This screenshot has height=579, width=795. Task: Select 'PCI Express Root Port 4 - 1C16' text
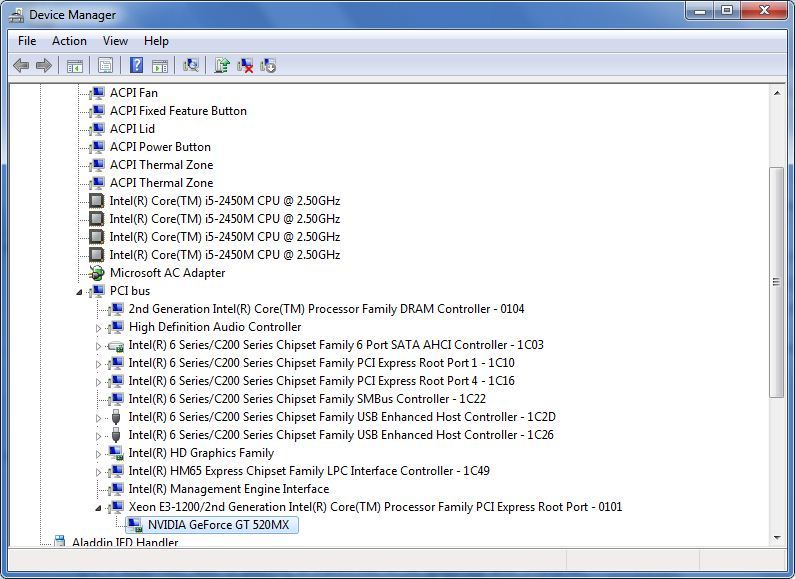[436, 381]
